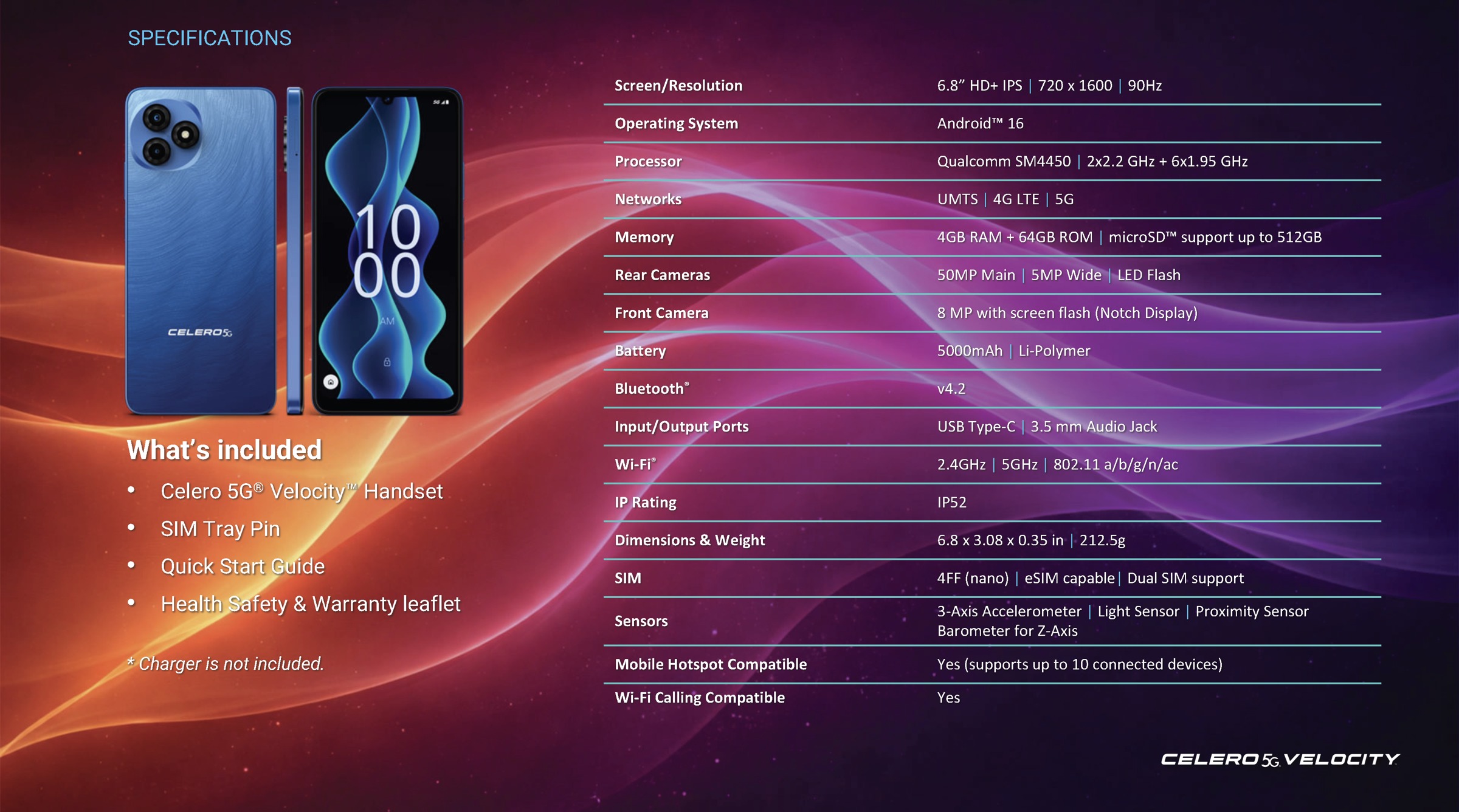Click the "Screen/Resolution" label
Screen dimensions: 1459x812
tap(678, 86)
